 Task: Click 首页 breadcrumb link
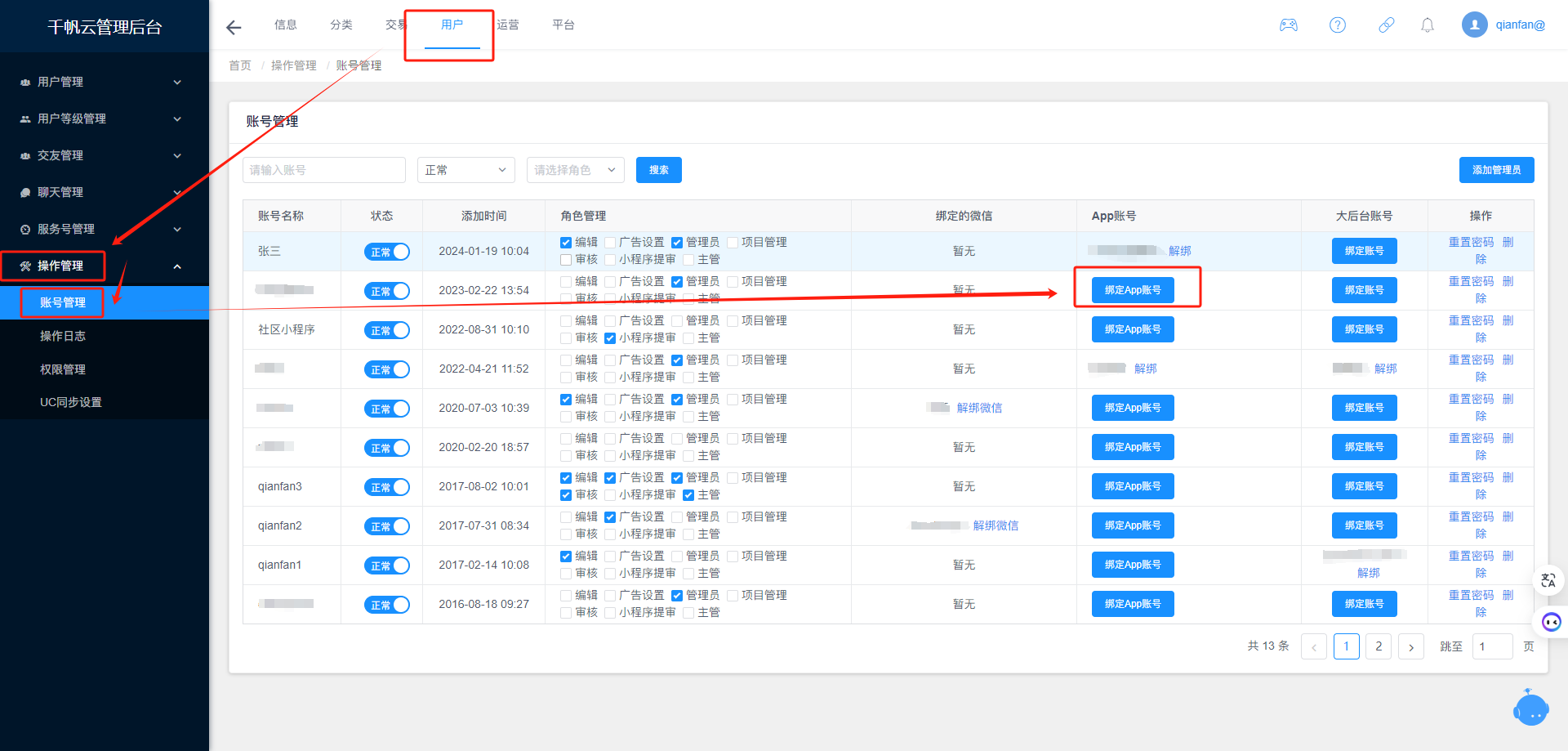pos(240,65)
